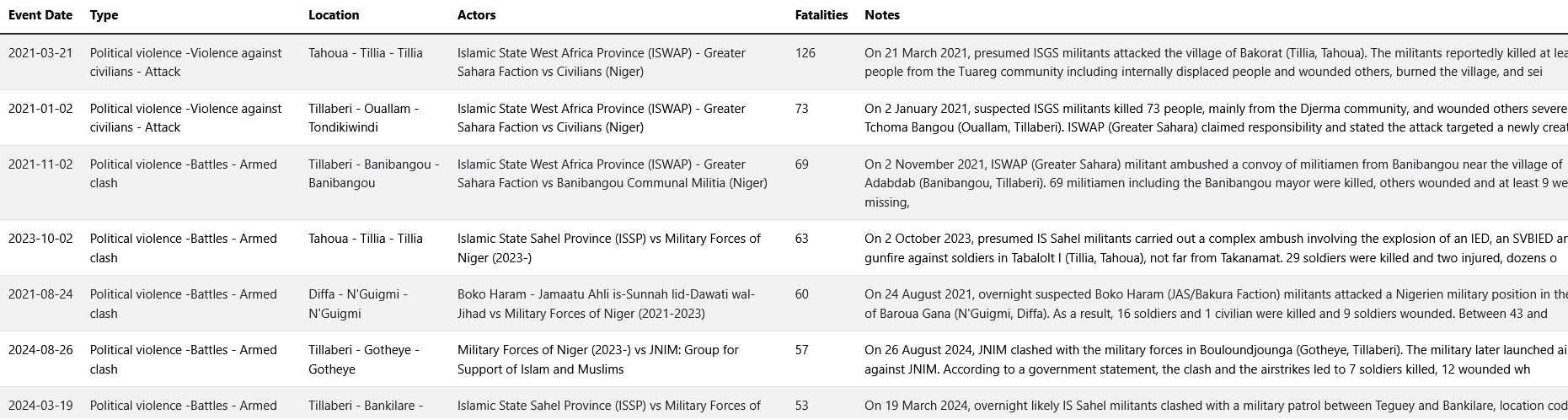Screen dimensions: 1568x420
Task: Click the Actors column header
Action: coord(476,15)
